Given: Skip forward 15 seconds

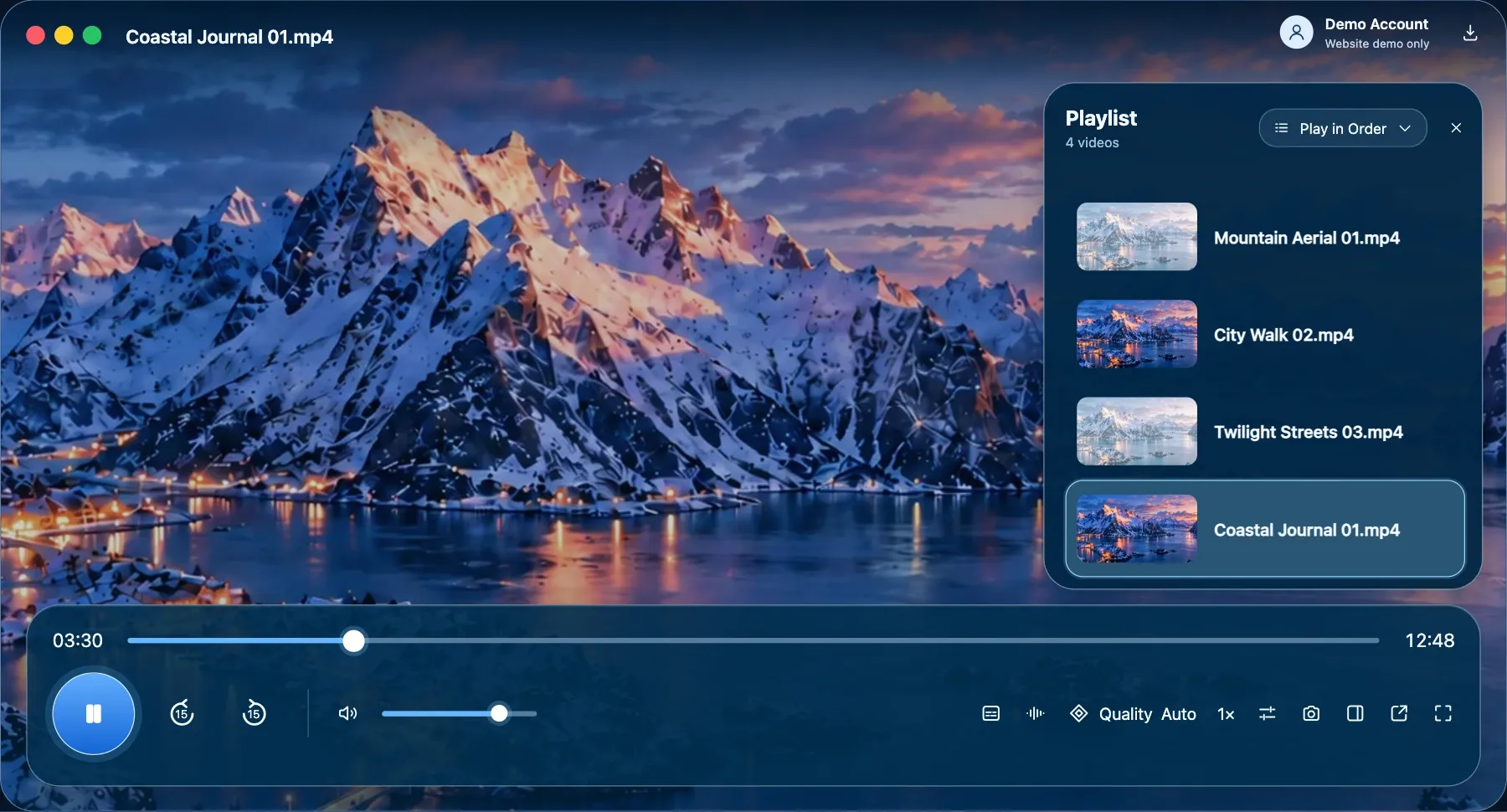Looking at the screenshot, I should [x=254, y=713].
